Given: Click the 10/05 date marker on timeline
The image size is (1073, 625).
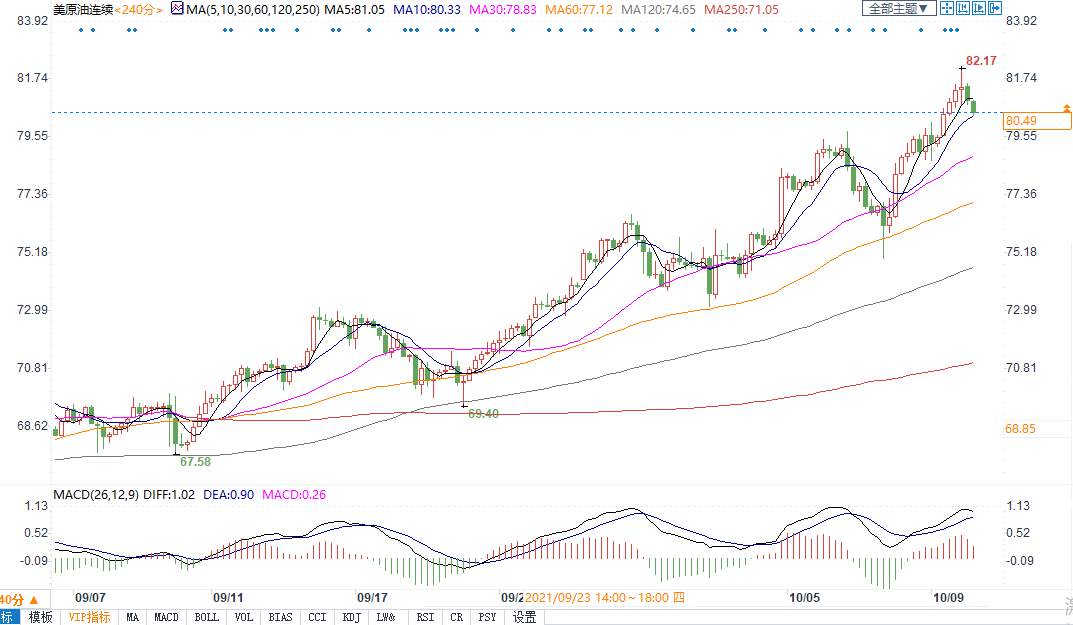Looking at the screenshot, I should (804, 597).
